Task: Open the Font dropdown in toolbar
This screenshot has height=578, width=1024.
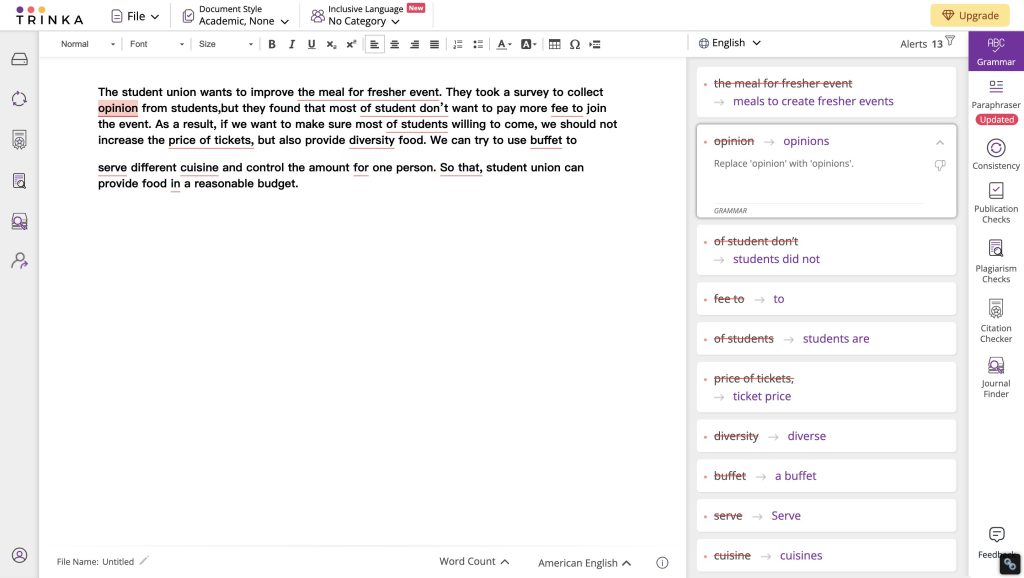Action: tap(157, 44)
